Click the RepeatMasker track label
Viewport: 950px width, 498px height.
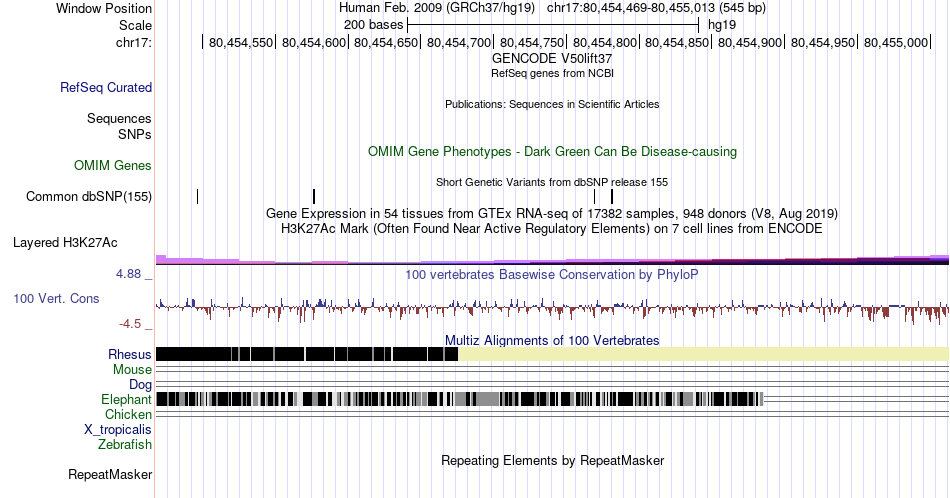(110, 474)
